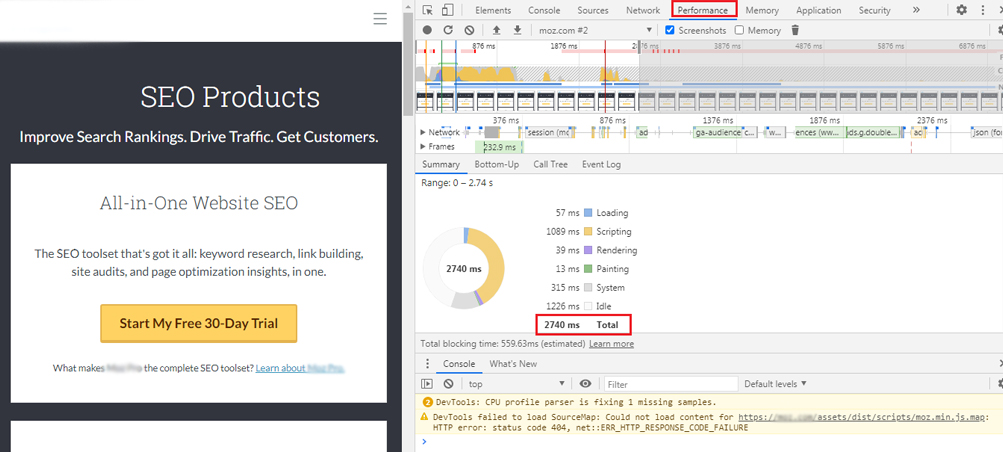Select the Summary tab
Image resolution: width=1003 pixels, height=452 pixels.
pos(441,164)
